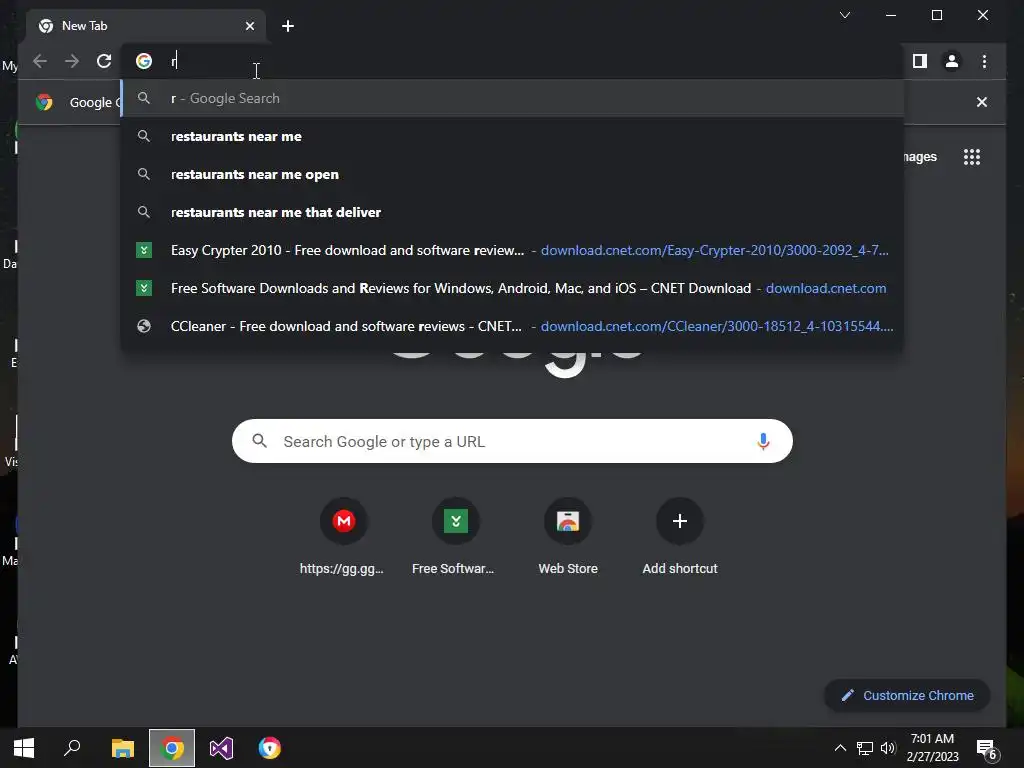Viewport: 1024px width, 768px height.
Task: Open CCleaner CNET download suggestion
Action: [513, 326]
